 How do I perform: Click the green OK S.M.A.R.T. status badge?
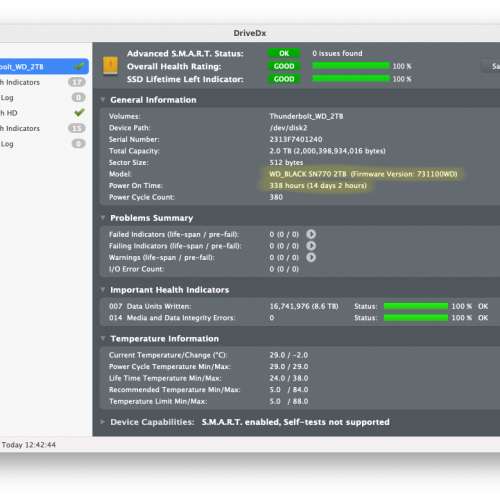284,53
